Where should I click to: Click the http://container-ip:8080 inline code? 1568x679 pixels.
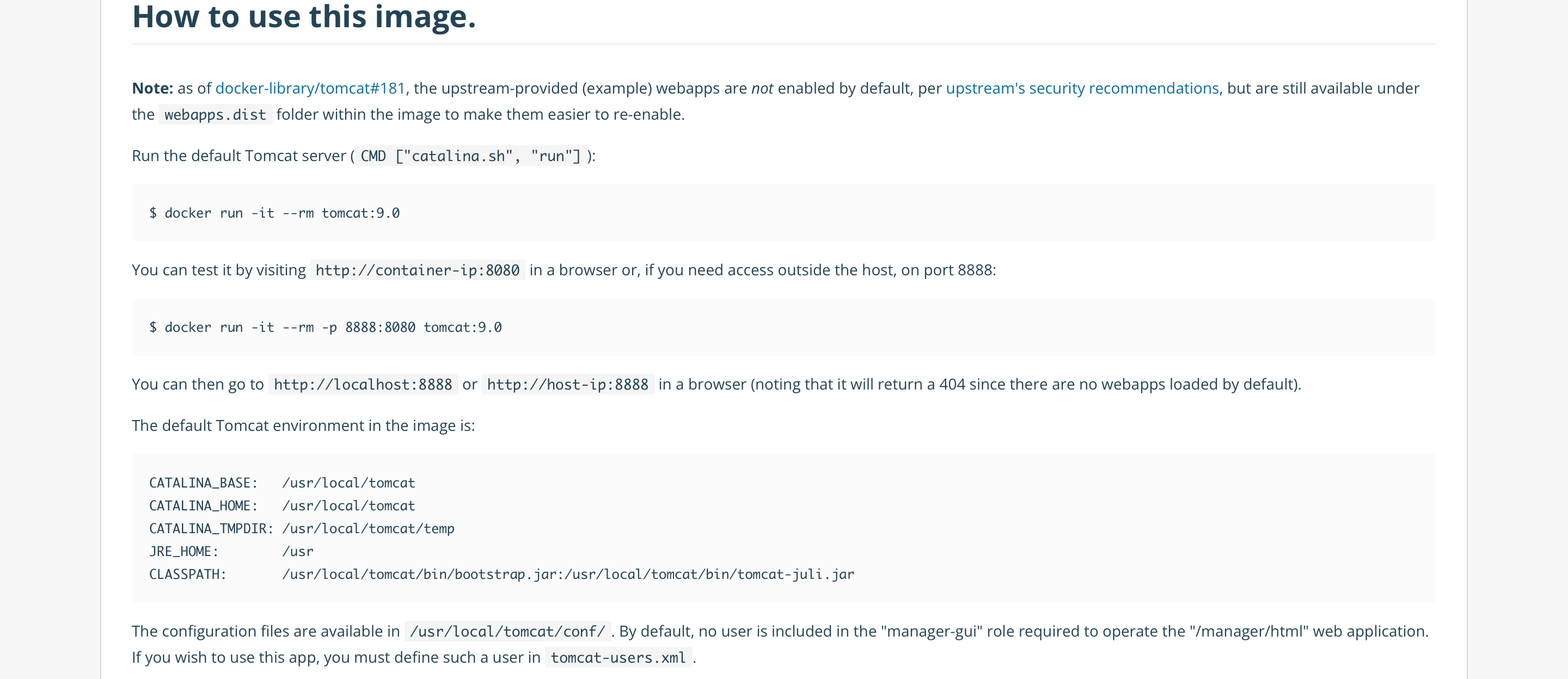(x=417, y=270)
